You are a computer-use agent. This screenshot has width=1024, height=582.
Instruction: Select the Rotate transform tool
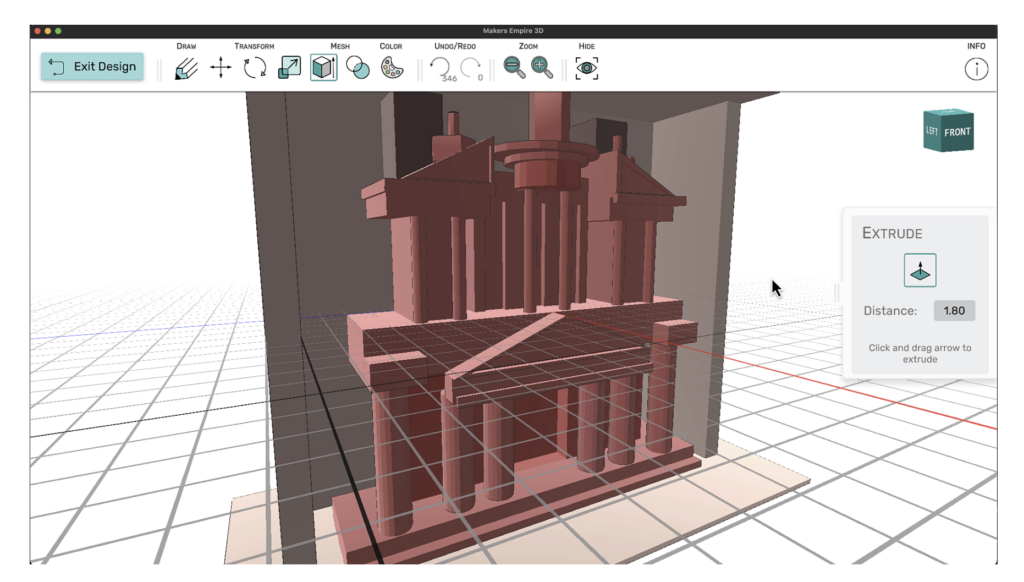255,68
